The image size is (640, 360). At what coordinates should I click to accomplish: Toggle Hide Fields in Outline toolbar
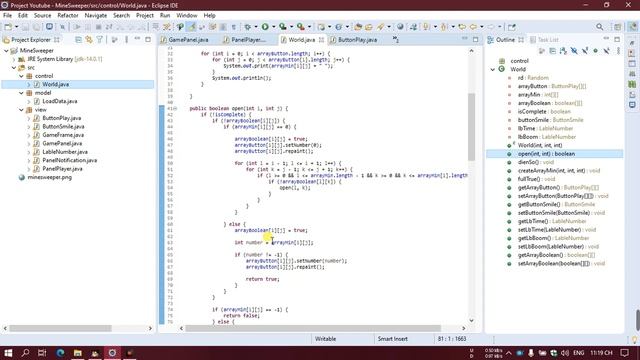click(574, 51)
